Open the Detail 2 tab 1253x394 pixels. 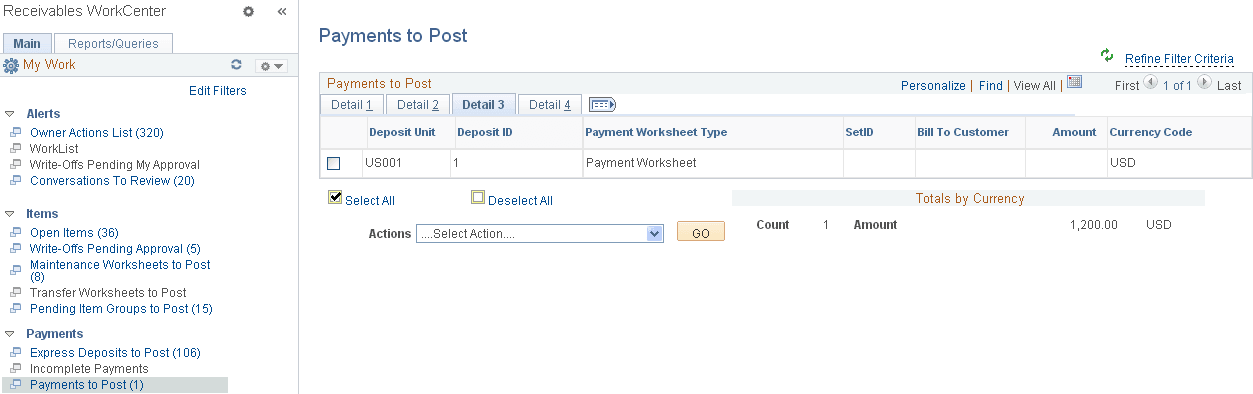tap(418, 105)
